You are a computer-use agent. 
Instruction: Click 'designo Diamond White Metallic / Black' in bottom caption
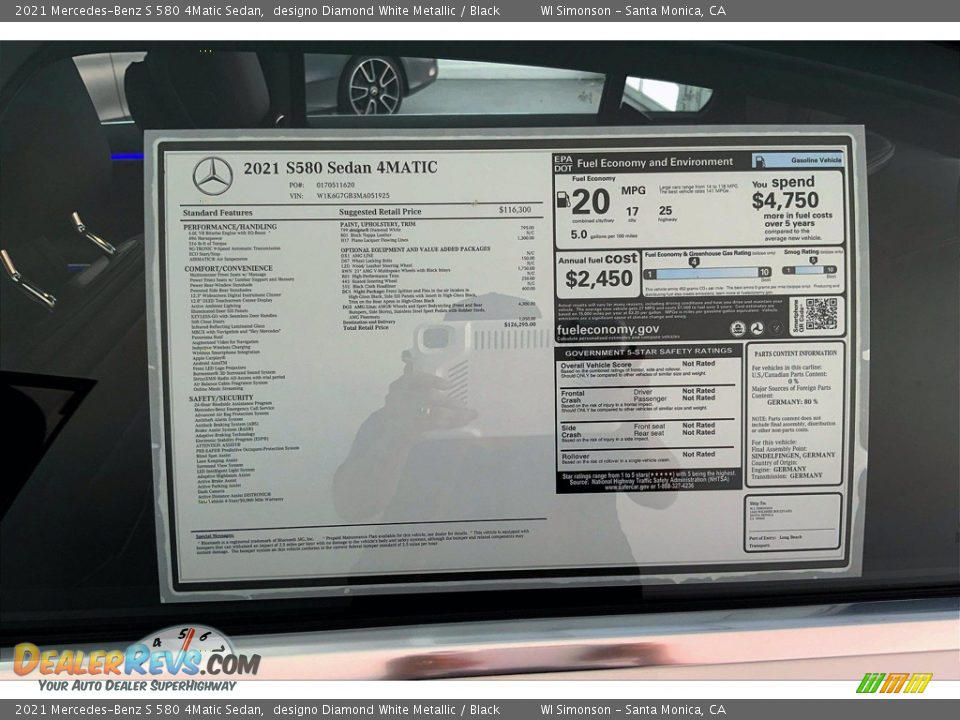(386, 710)
